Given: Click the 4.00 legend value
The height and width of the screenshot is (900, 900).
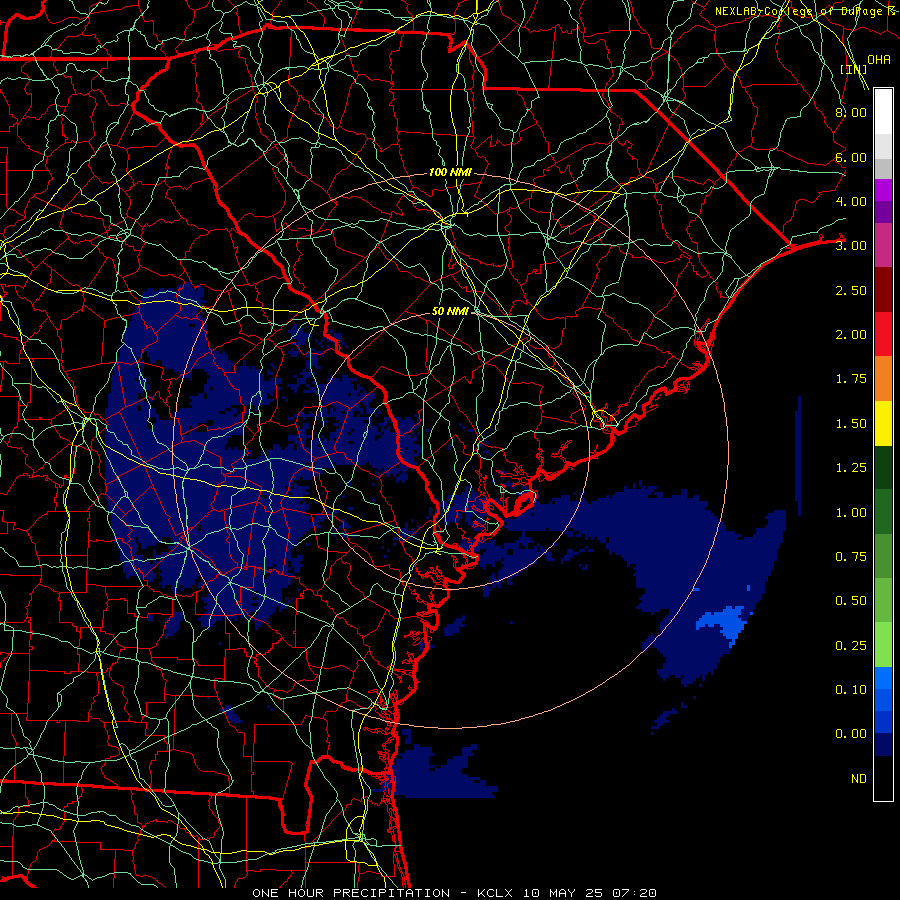Looking at the screenshot, I should (851, 201).
